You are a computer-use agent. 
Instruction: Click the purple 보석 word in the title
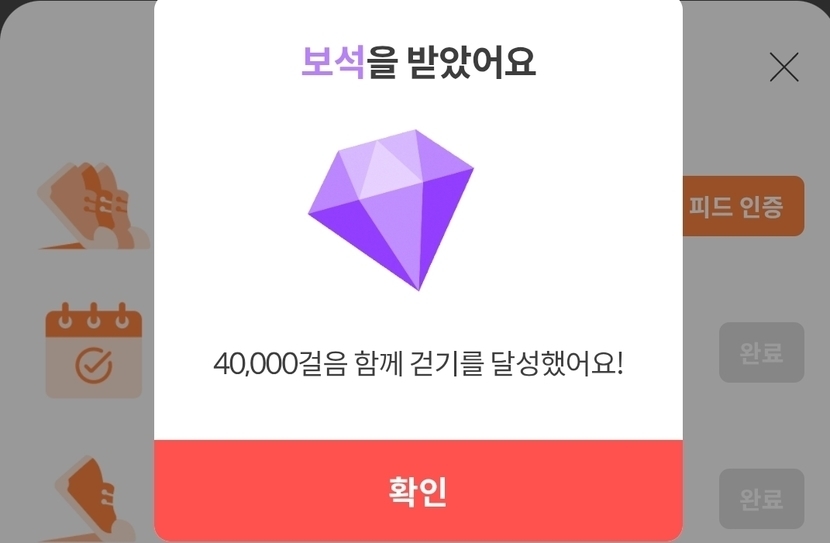(x=333, y=62)
